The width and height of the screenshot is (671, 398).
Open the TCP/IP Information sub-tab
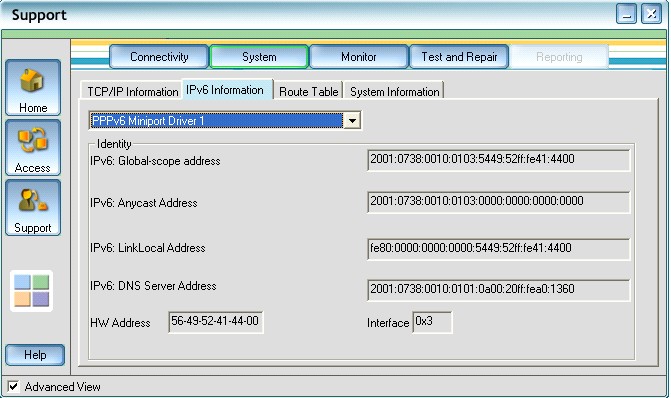(132, 91)
